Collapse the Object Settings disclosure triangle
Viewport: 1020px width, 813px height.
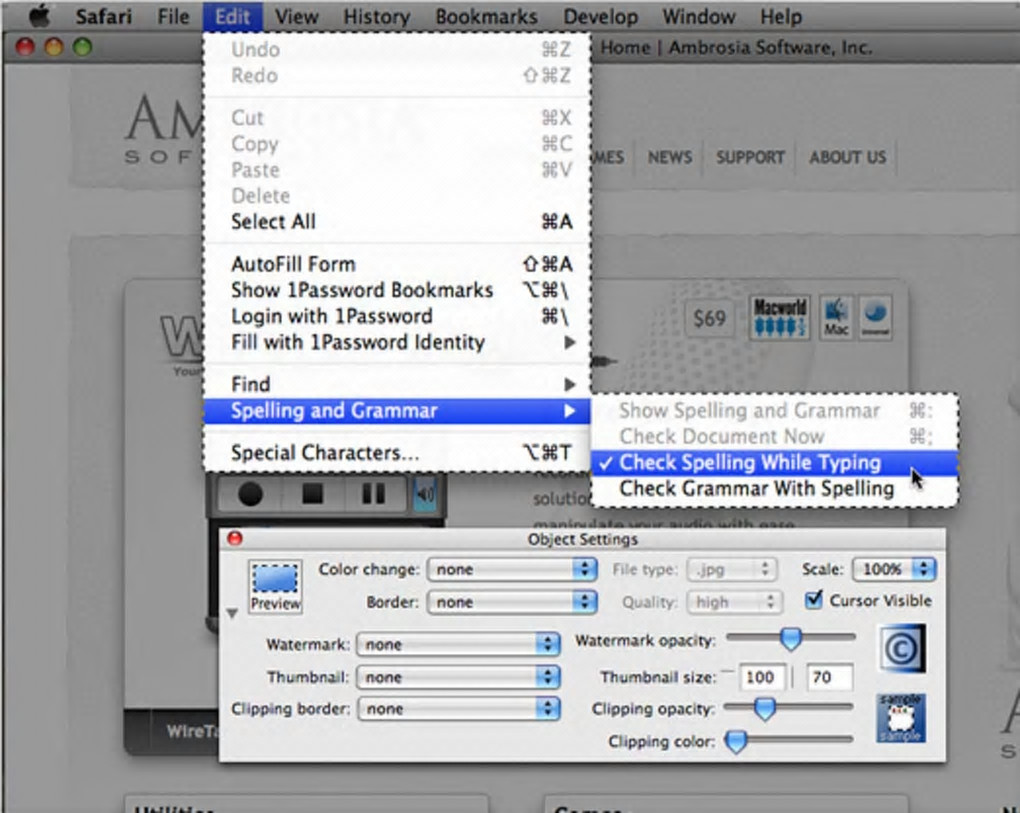click(232, 613)
